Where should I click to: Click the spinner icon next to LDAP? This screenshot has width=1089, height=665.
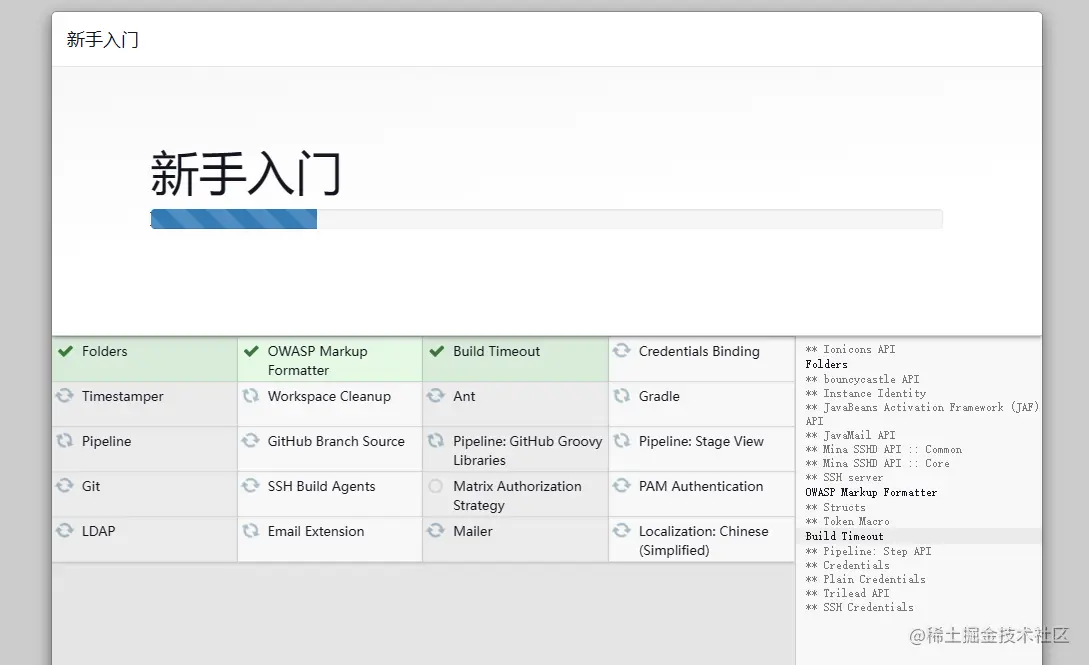65,530
